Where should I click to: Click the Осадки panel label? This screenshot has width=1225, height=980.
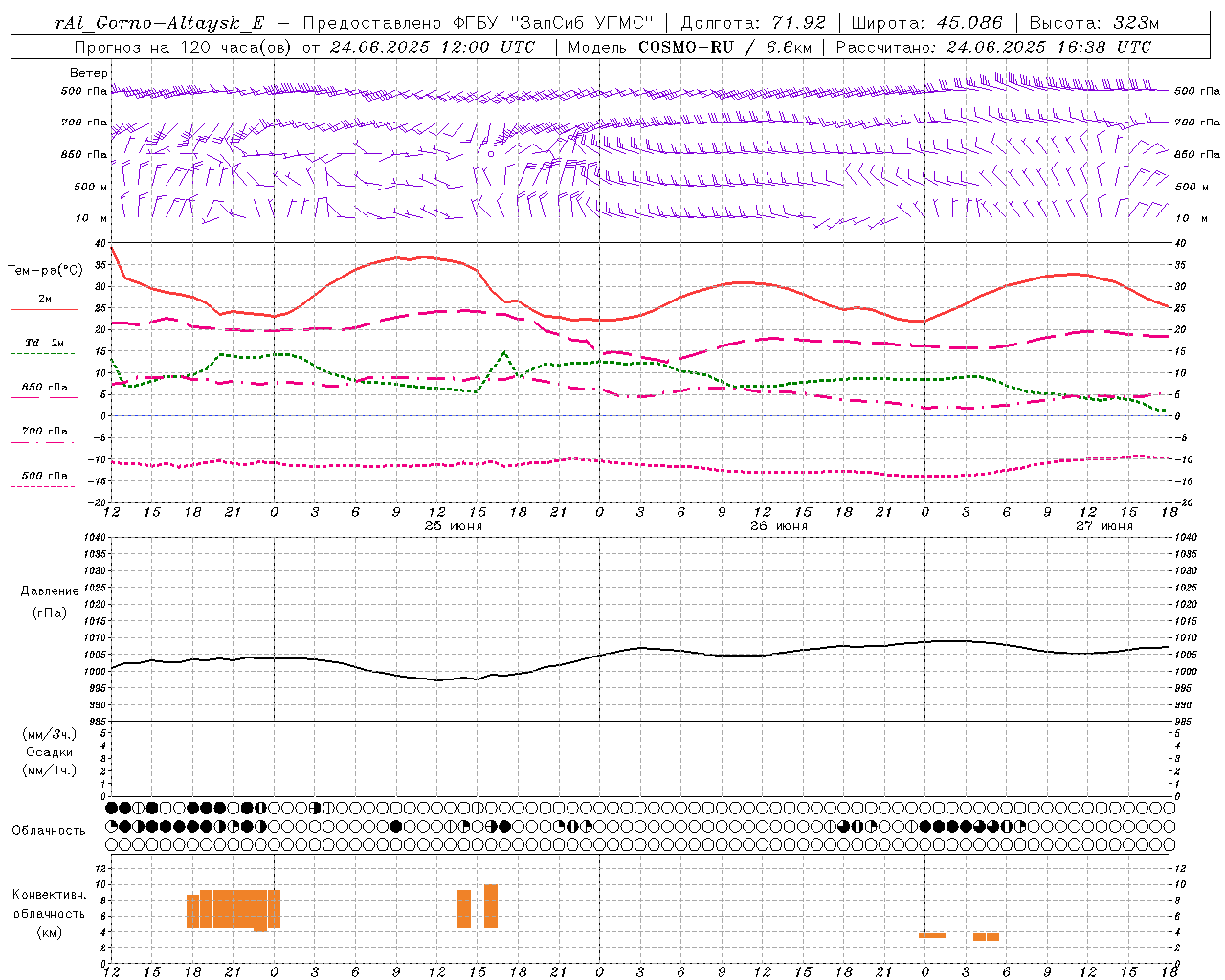(x=50, y=752)
